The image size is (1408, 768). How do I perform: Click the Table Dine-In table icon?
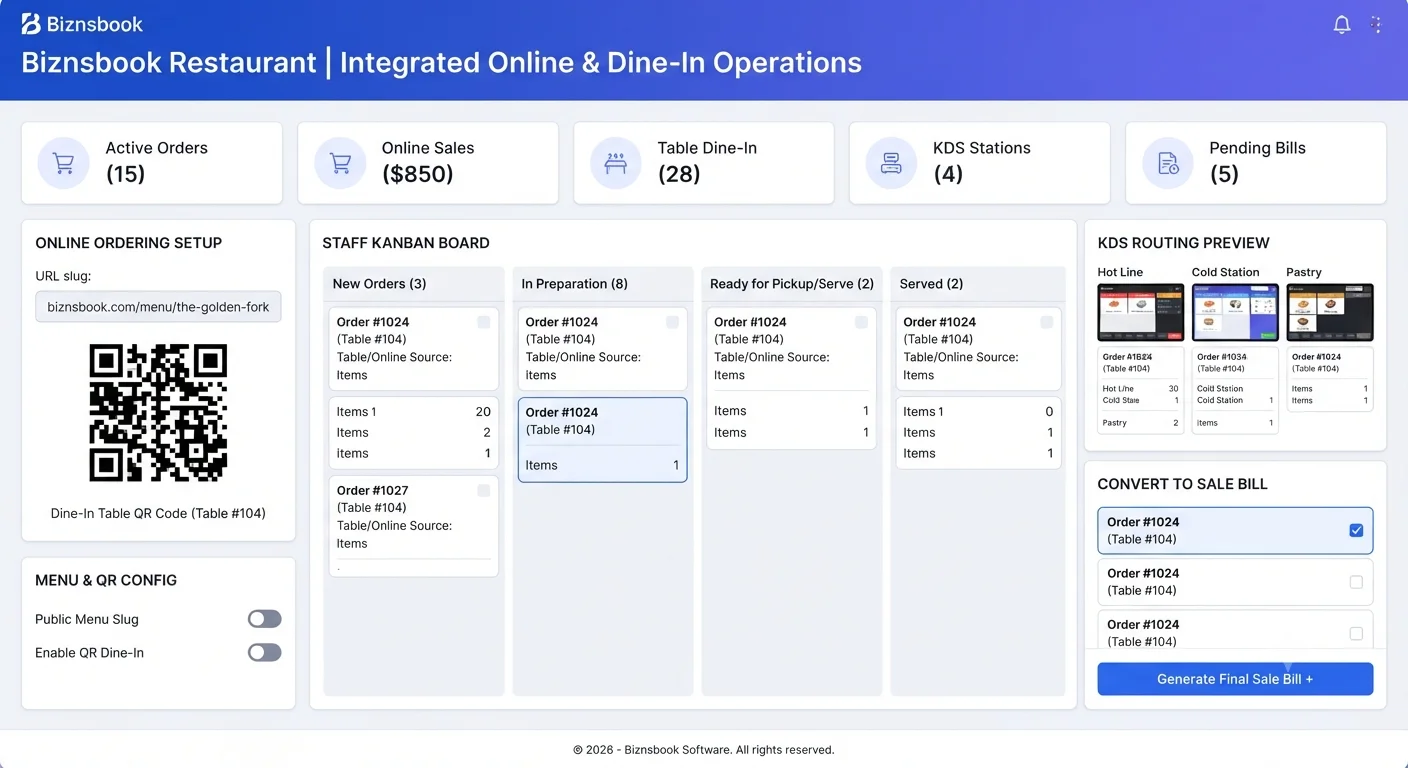(616, 163)
